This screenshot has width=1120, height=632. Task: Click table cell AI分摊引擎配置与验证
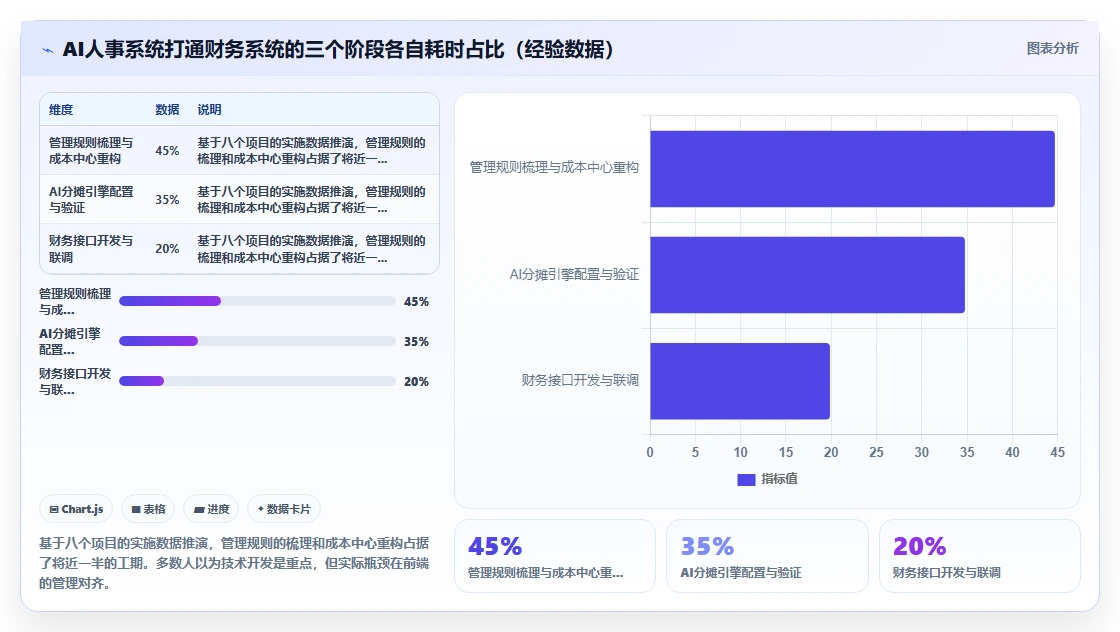(91, 199)
